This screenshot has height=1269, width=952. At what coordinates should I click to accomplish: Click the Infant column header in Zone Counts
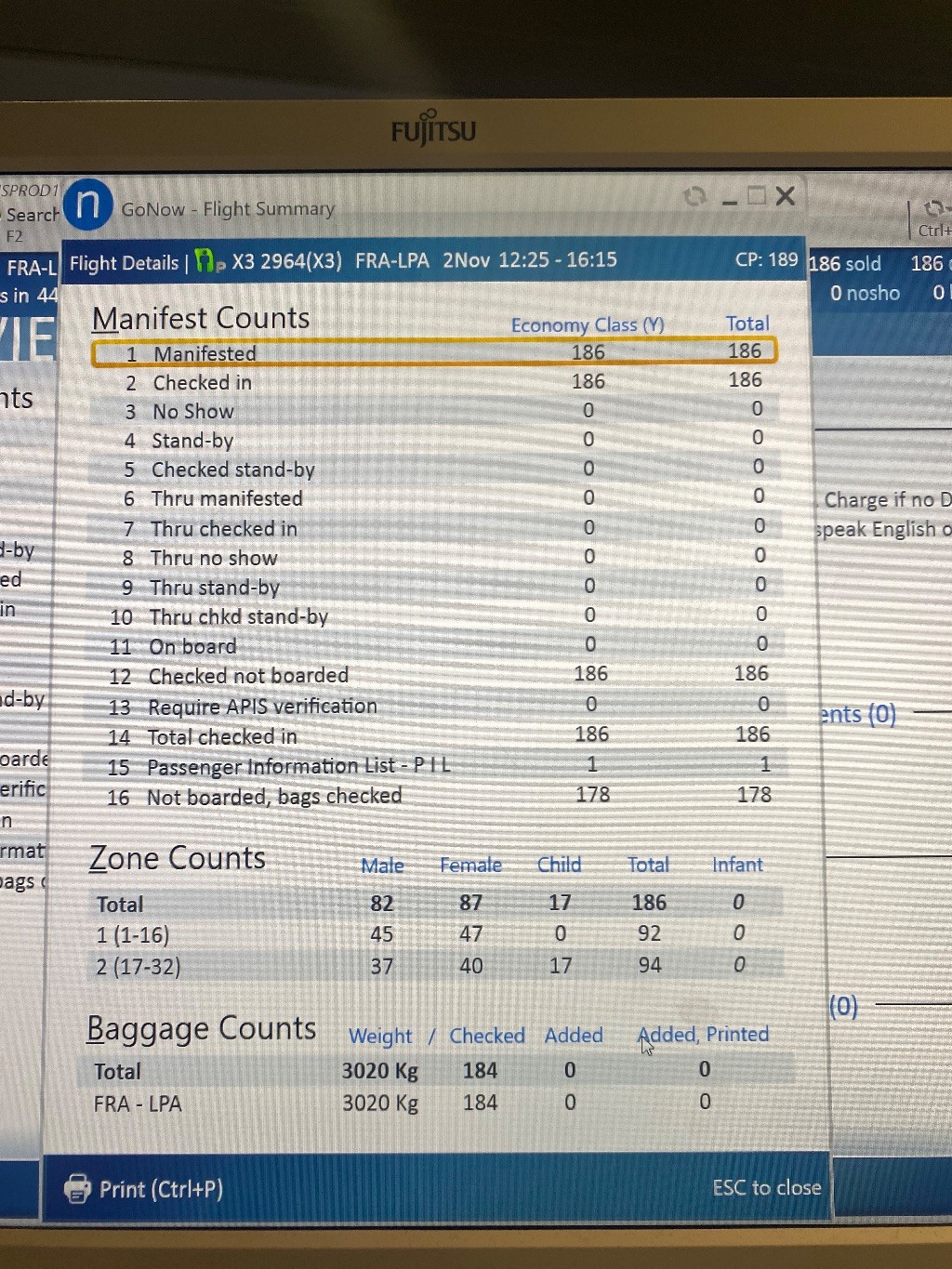click(x=737, y=865)
